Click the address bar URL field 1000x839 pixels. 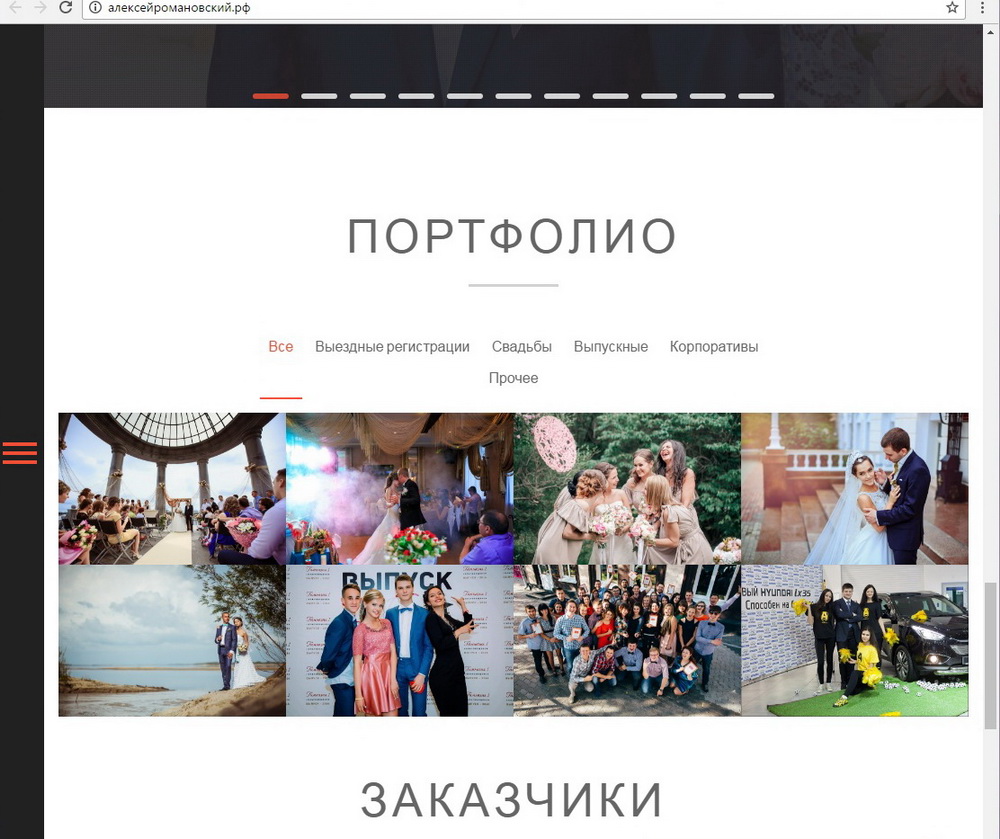500,8
